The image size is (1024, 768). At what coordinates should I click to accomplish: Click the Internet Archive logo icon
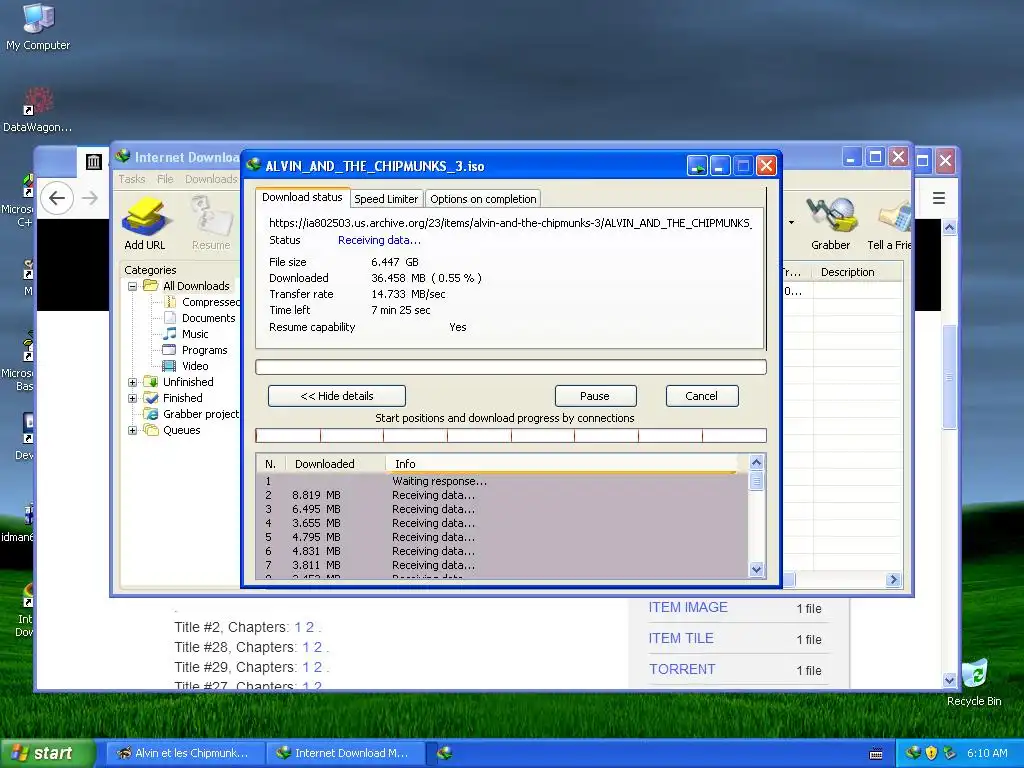click(93, 161)
